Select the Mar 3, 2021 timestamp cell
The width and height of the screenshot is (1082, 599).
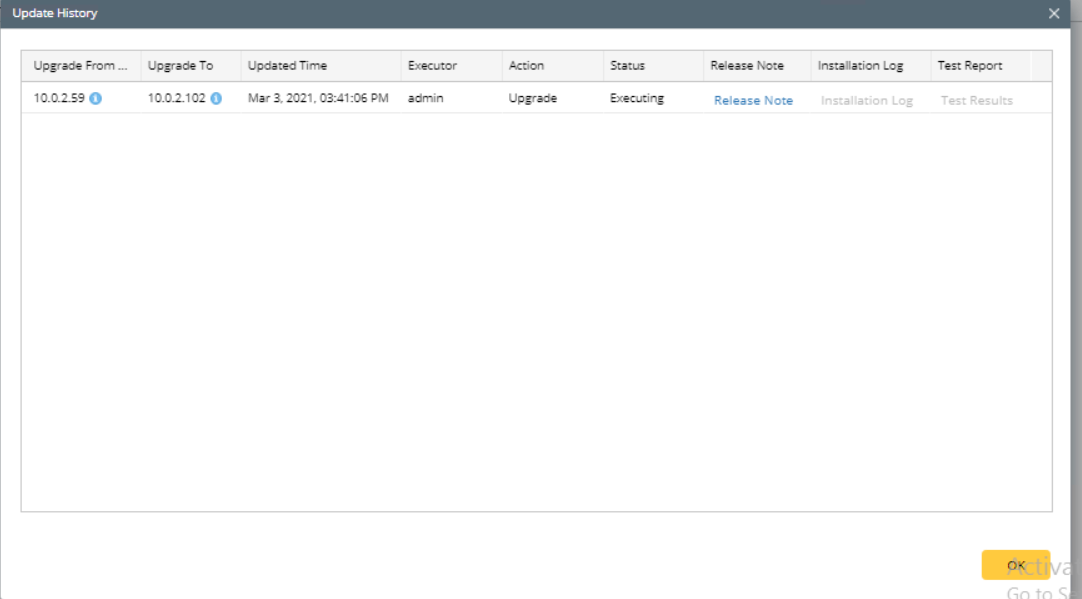[x=321, y=98]
